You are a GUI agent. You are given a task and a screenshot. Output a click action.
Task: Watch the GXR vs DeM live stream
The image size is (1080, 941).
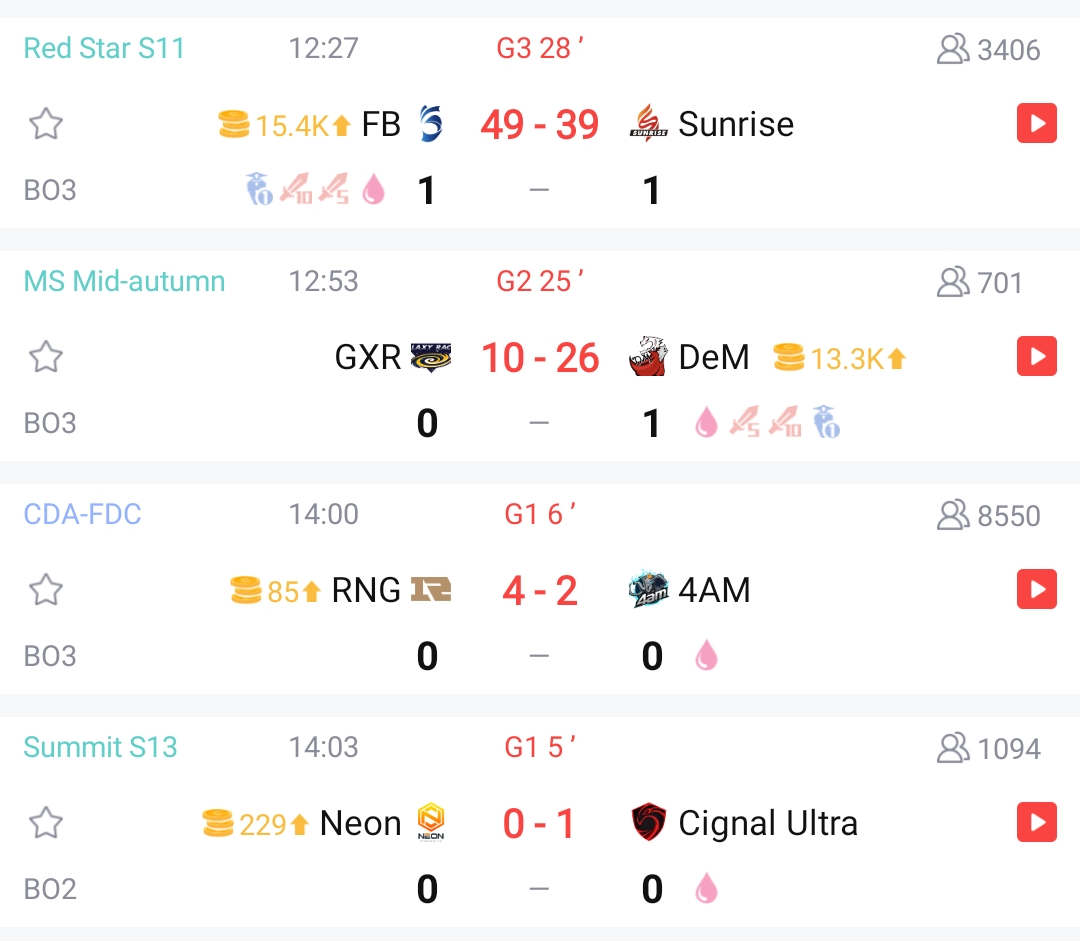pyautogui.click(x=1036, y=357)
